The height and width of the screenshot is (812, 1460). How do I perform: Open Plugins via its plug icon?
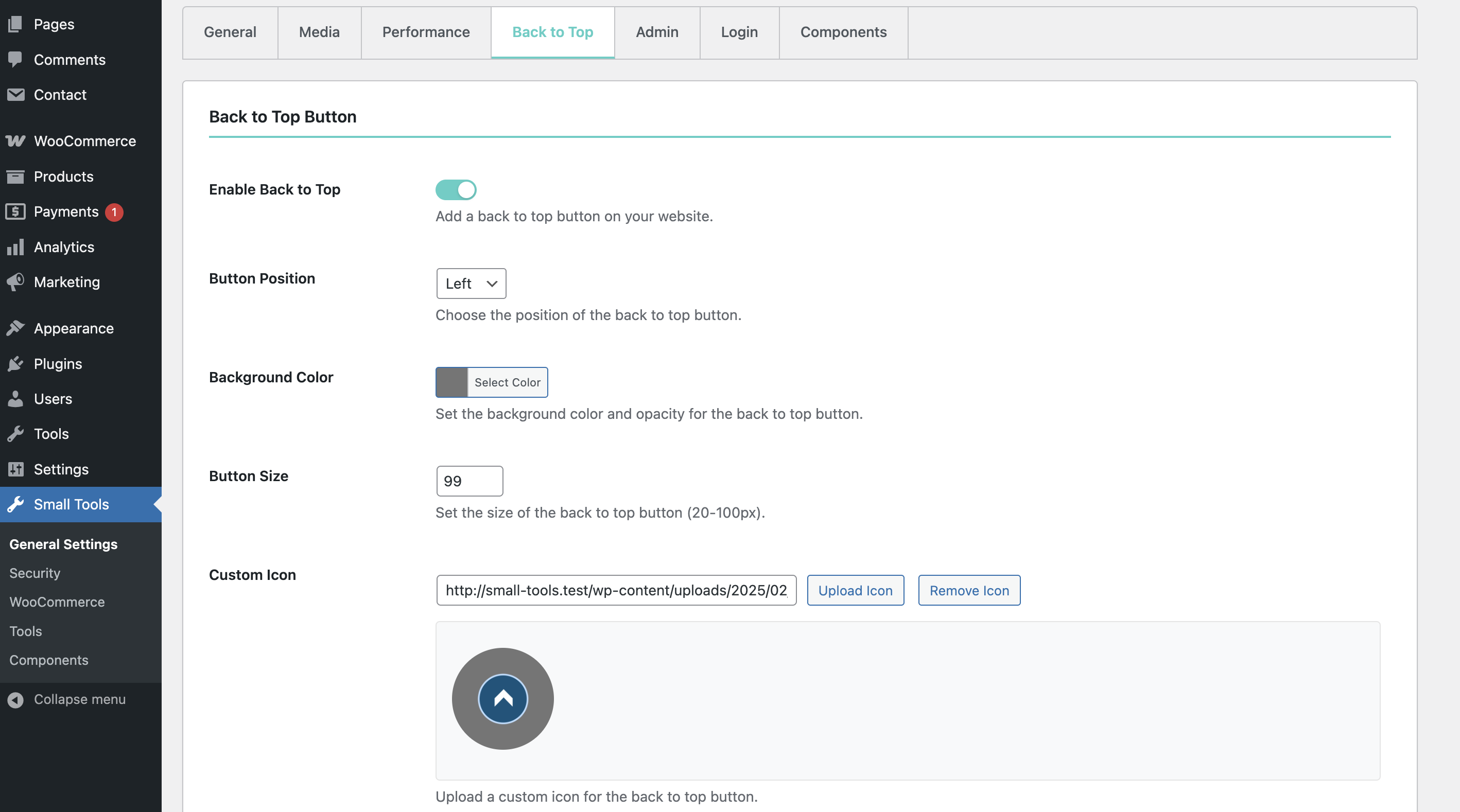coord(15,364)
